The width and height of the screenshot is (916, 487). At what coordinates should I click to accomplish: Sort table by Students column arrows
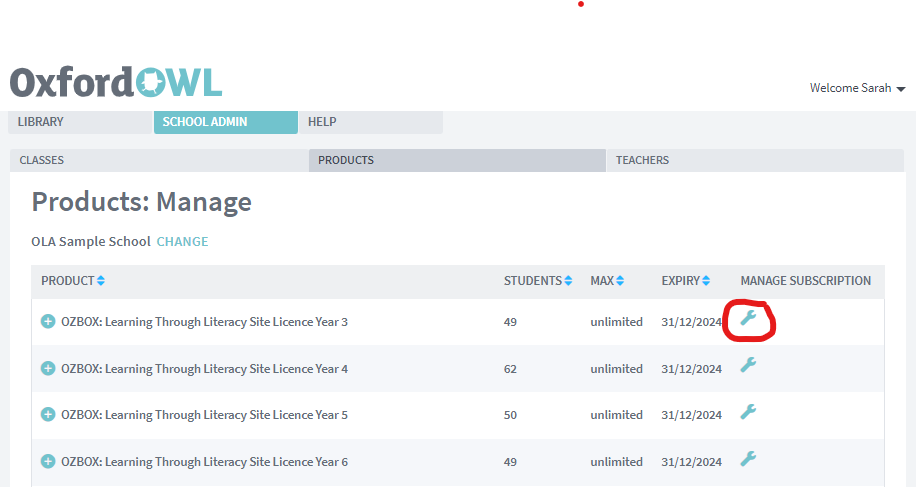coord(568,281)
